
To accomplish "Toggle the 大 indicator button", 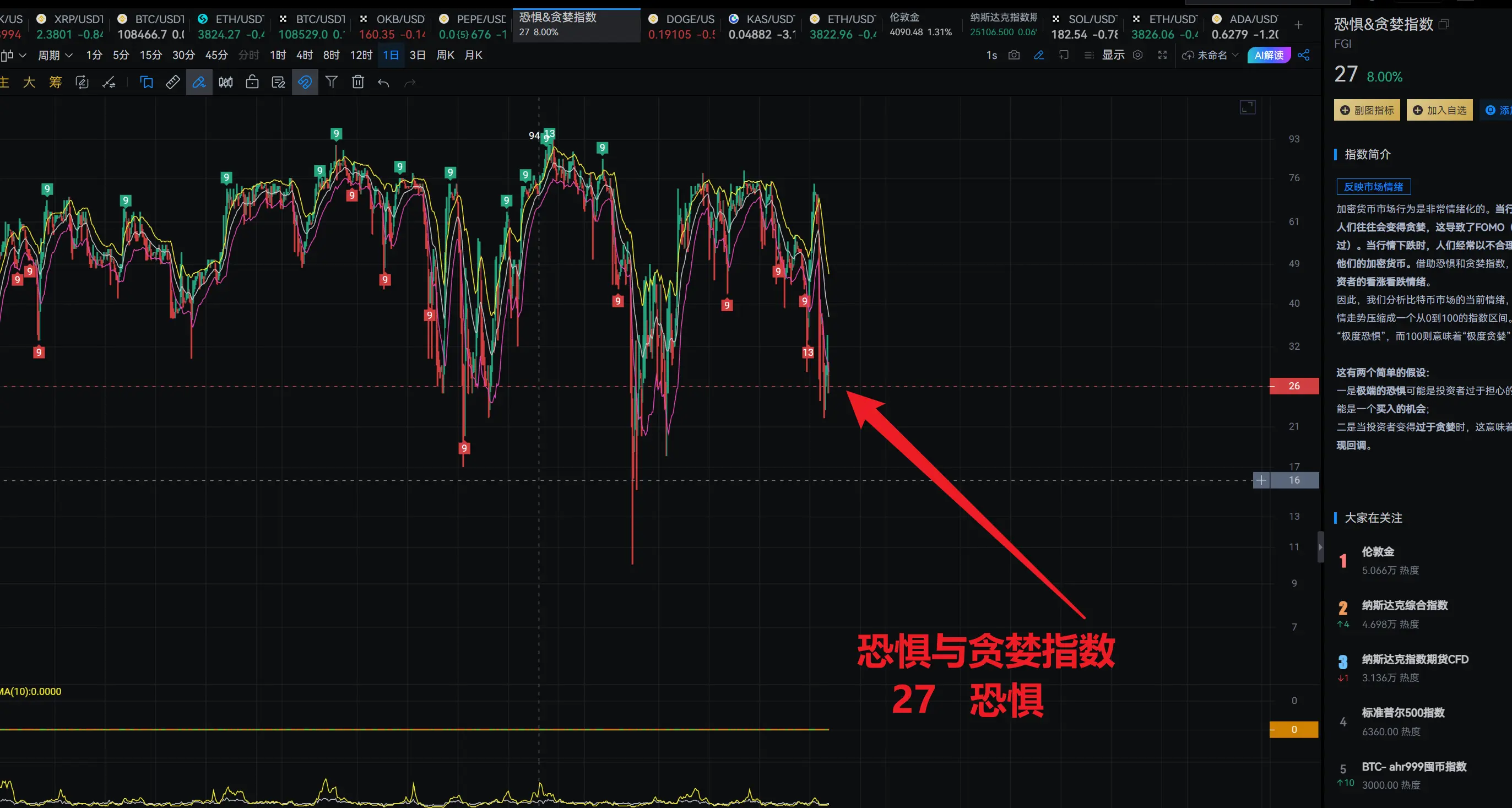I will [x=29, y=83].
